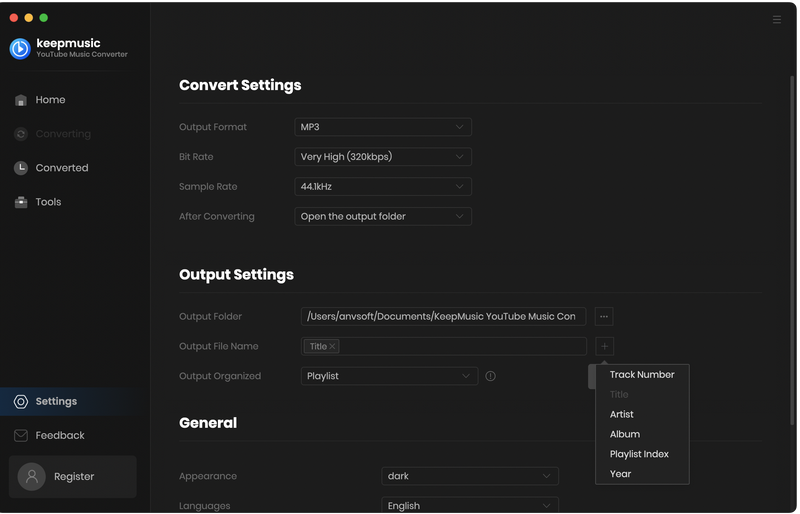Image resolution: width=800 pixels, height=514 pixels.
Task: Click the Output Folder path field
Action: (x=443, y=316)
